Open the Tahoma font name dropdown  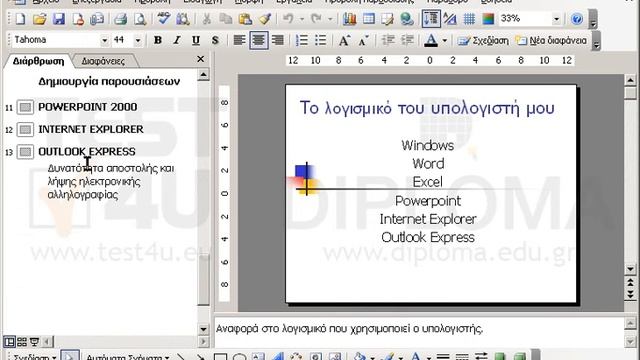coord(104,40)
